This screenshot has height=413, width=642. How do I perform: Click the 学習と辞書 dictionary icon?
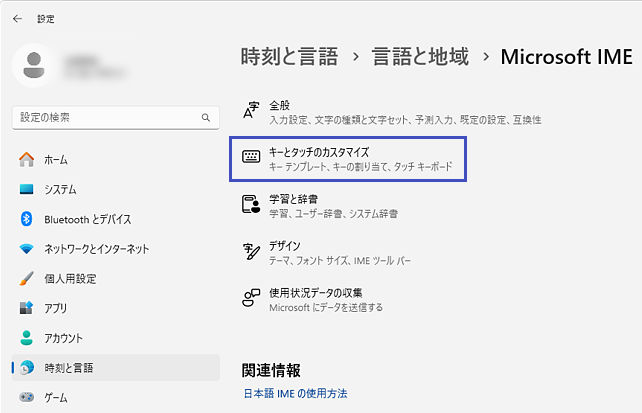[252, 205]
